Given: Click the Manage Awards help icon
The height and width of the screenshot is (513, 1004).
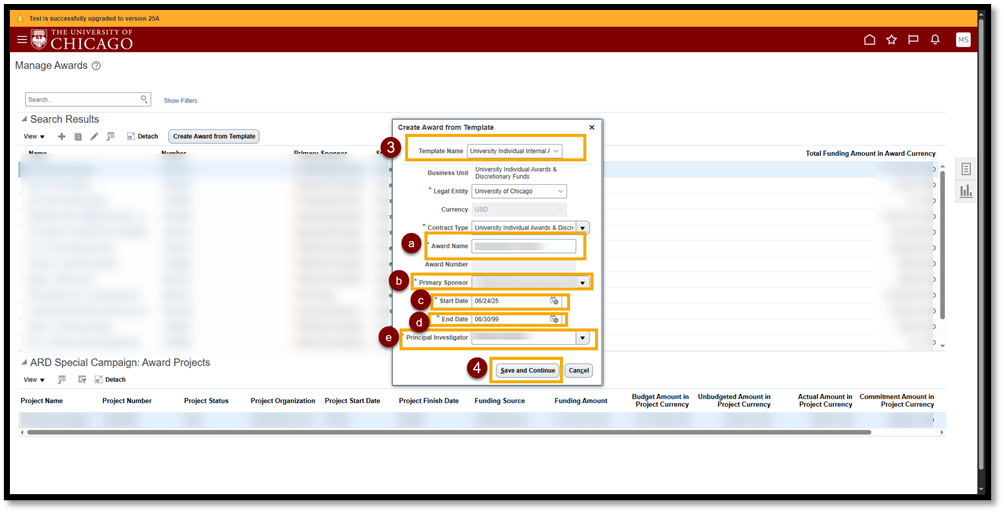Looking at the screenshot, I should pyautogui.click(x=96, y=66).
